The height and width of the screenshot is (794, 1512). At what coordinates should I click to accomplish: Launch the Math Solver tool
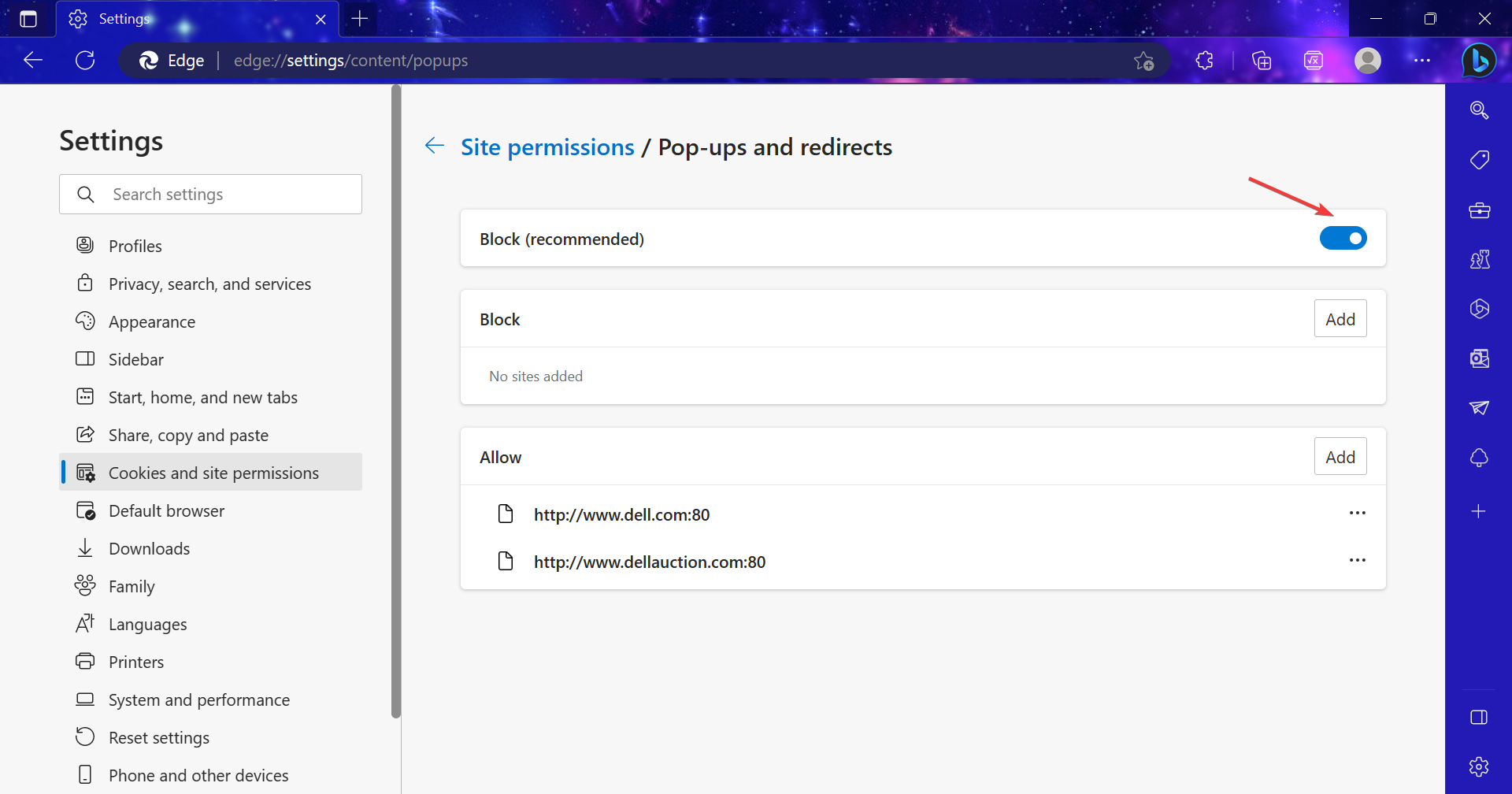pos(1313,60)
